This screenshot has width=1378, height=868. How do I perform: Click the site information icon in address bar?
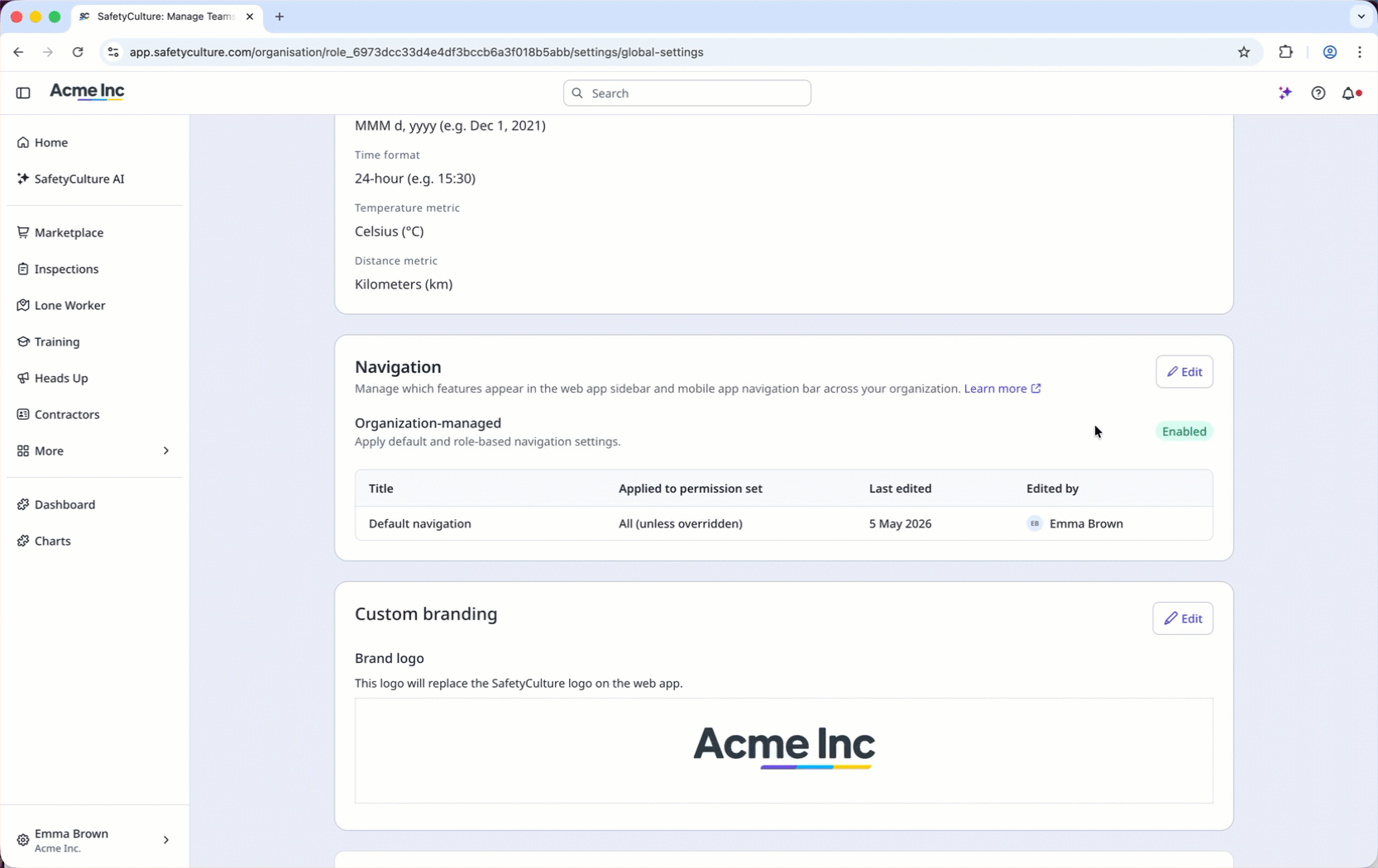pyautogui.click(x=113, y=52)
